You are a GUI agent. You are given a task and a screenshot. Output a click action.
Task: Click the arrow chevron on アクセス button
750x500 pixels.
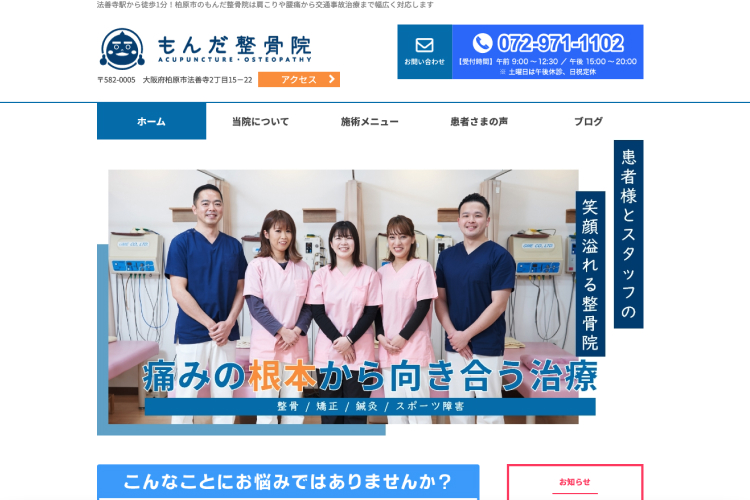333,80
